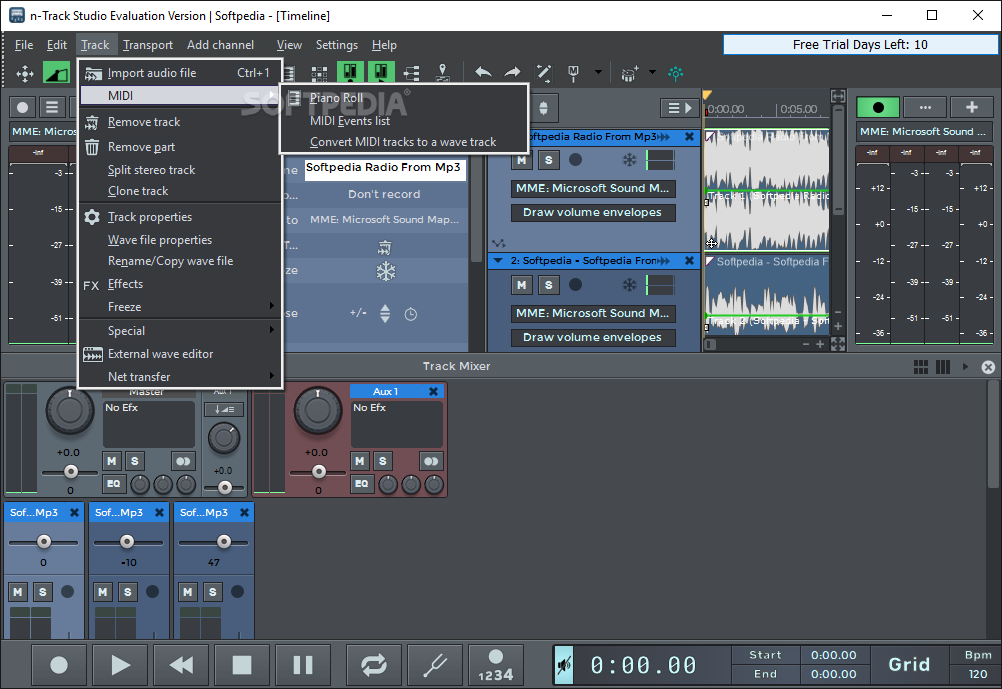
Task: Click the 0:05.00 mark on timeline ruler
Action: (799, 109)
